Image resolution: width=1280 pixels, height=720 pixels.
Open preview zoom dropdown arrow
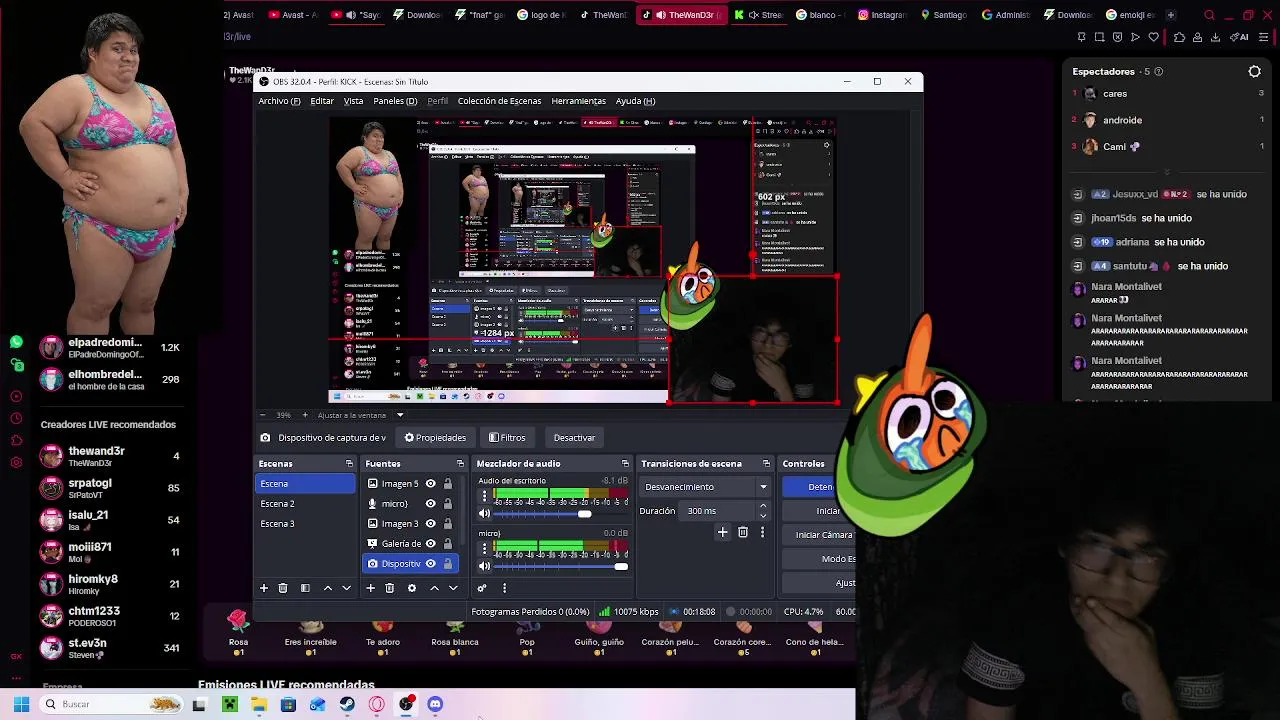(400, 415)
